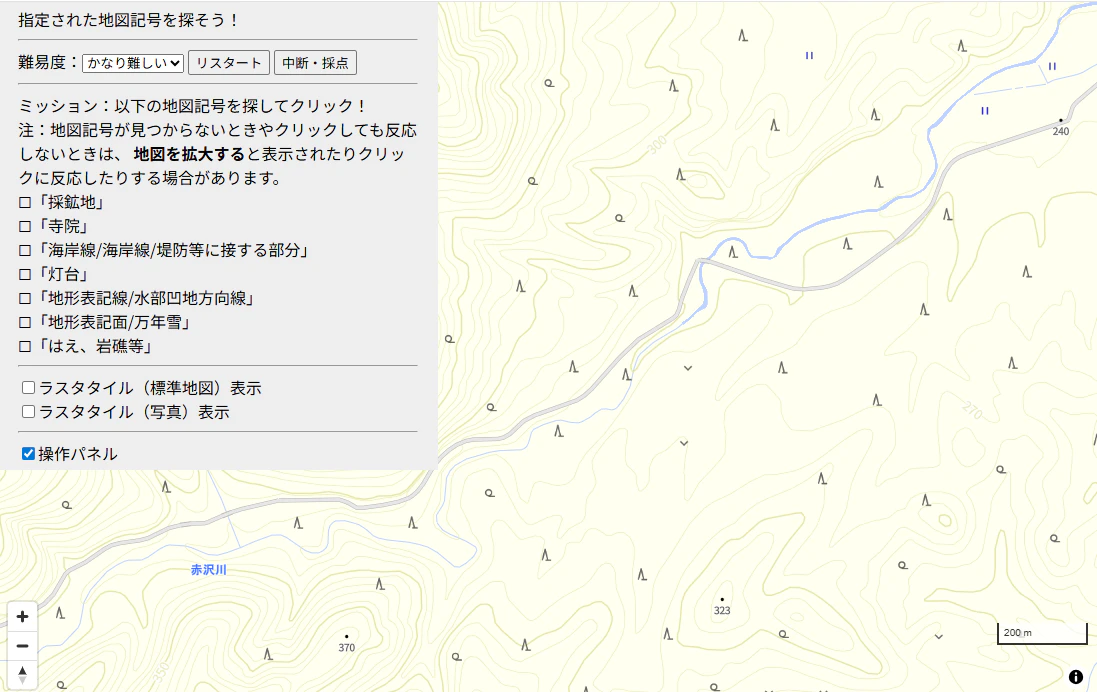The width and height of the screenshot is (1097, 692).
Task: Enable ラスタタイル（標準地図）表示
Action: click(x=29, y=388)
